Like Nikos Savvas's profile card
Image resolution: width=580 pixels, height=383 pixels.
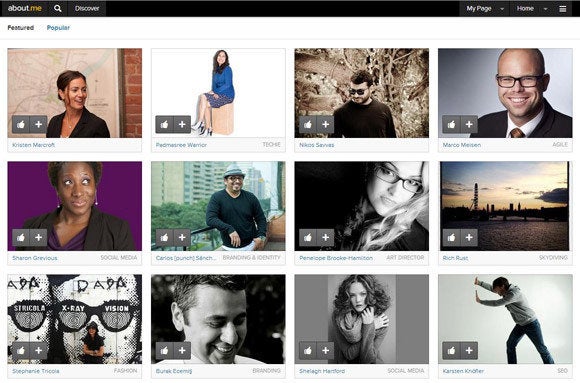pyautogui.click(x=308, y=124)
